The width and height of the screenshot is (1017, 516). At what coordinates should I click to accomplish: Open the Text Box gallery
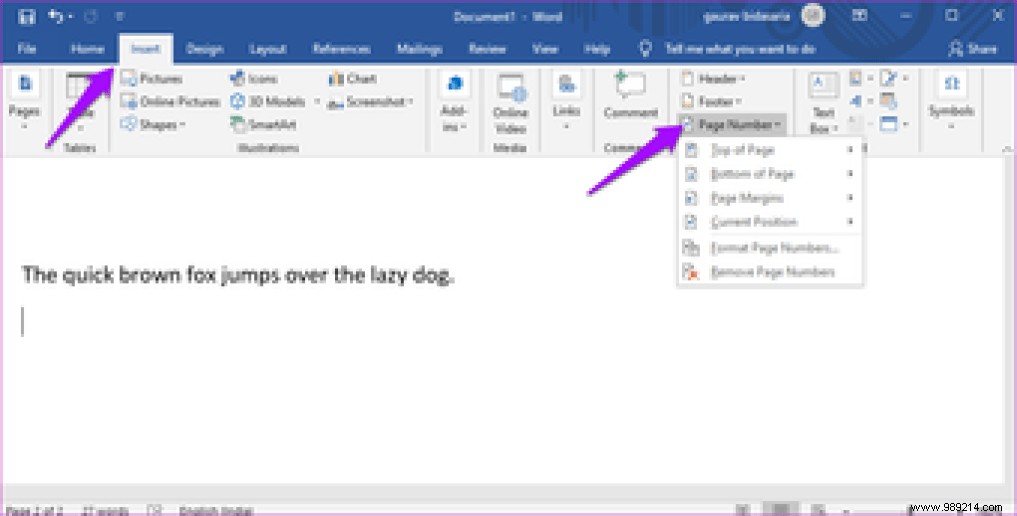click(x=823, y=104)
